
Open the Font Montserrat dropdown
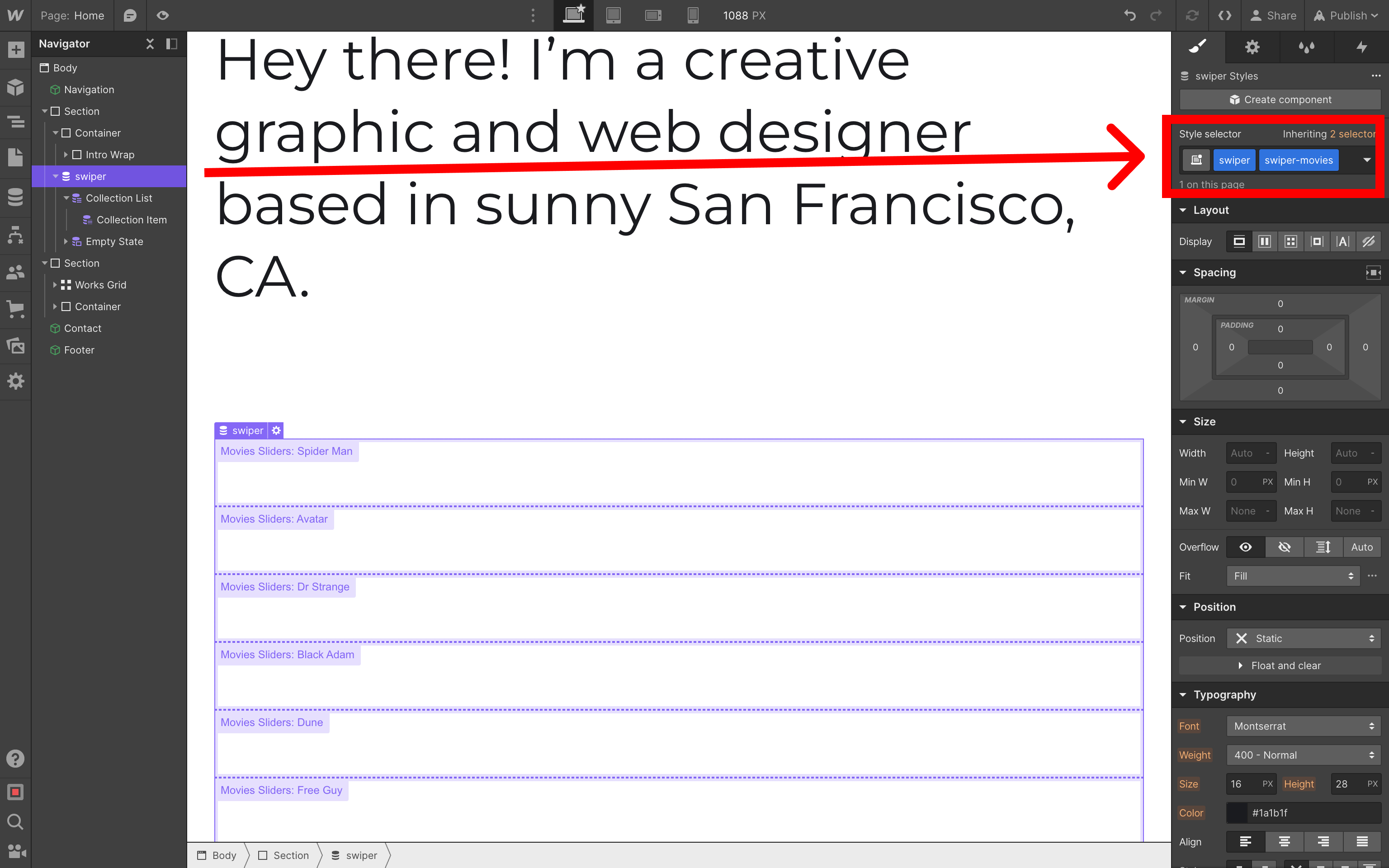[1304, 726]
